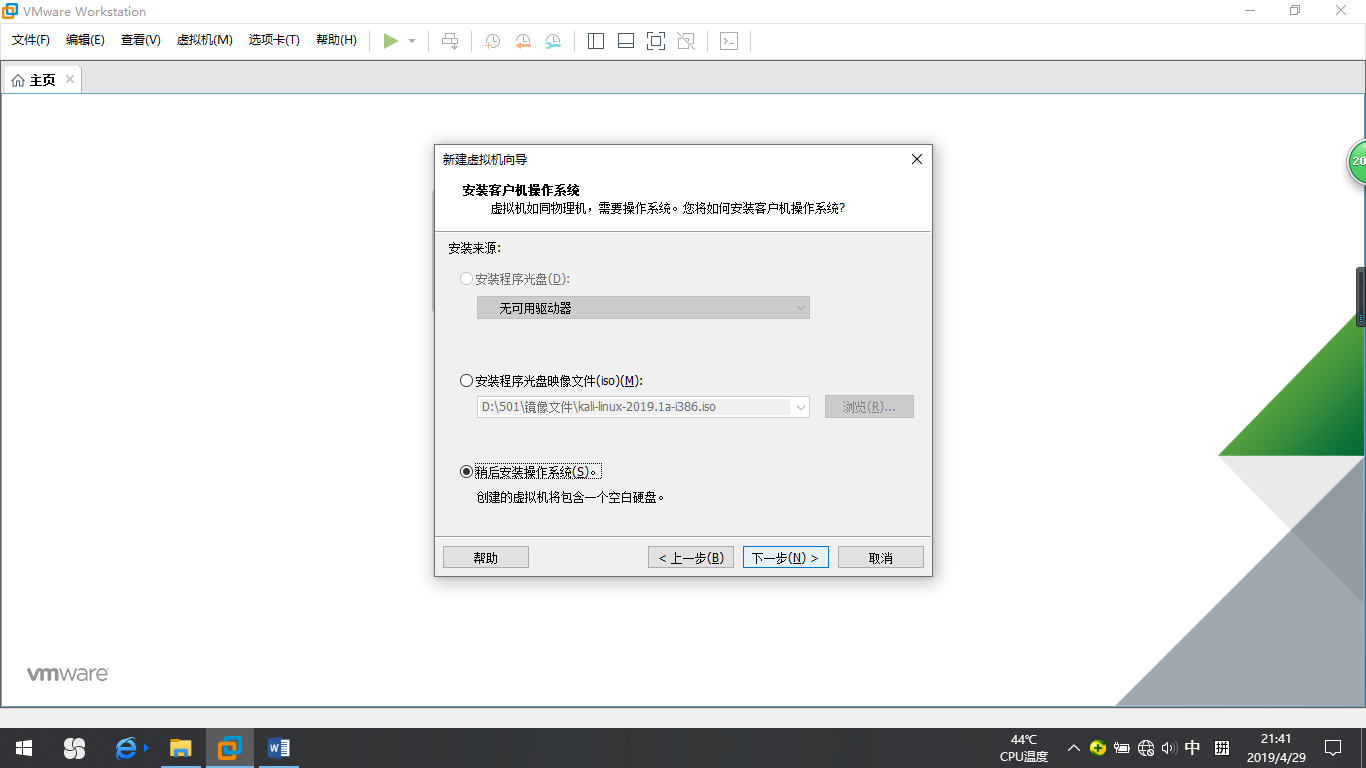The width and height of the screenshot is (1366, 768).
Task: Click the 浏览(R)... browse button
Action: tap(869, 407)
